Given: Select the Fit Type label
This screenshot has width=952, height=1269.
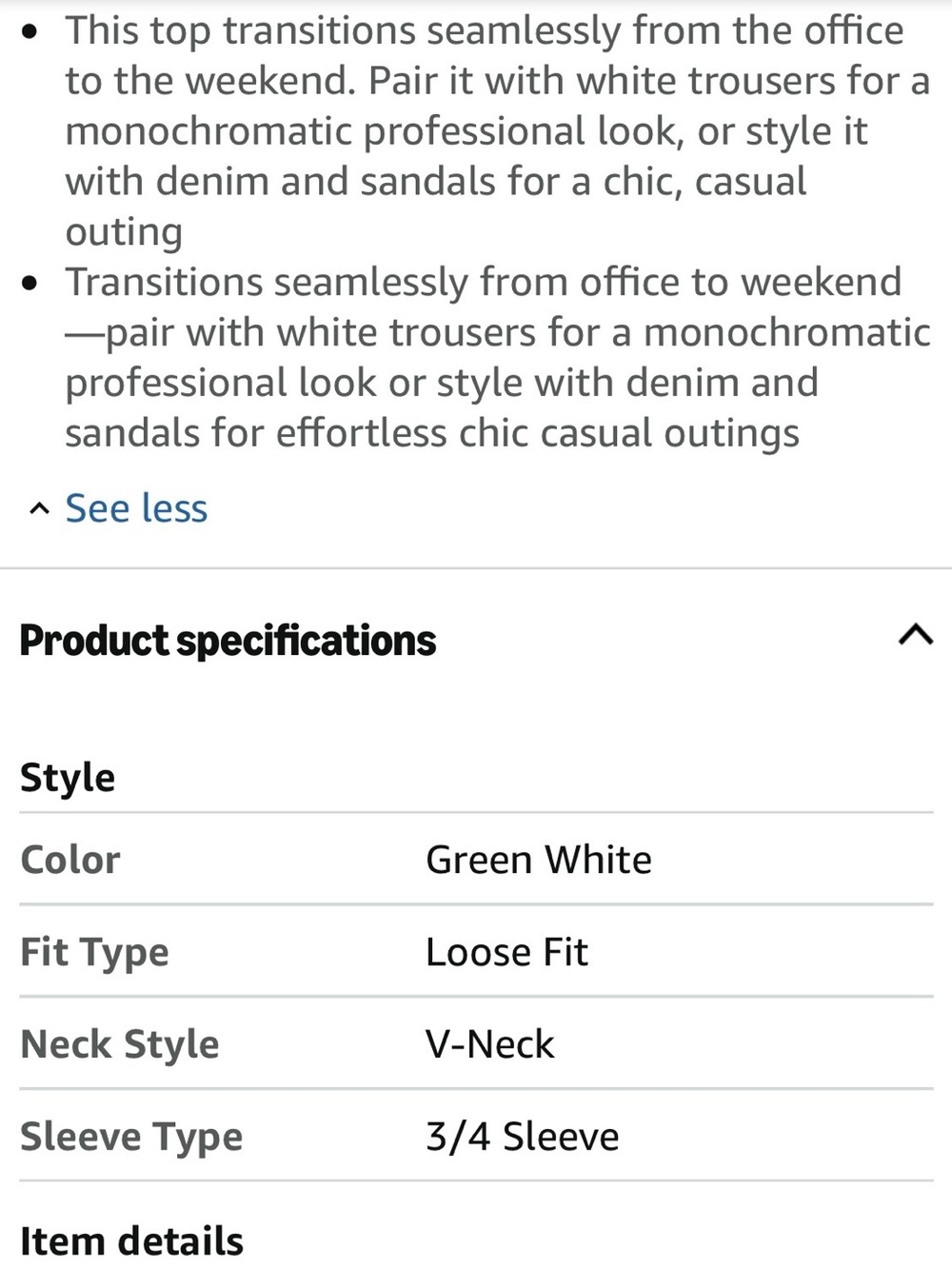Looking at the screenshot, I should point(94,953).
